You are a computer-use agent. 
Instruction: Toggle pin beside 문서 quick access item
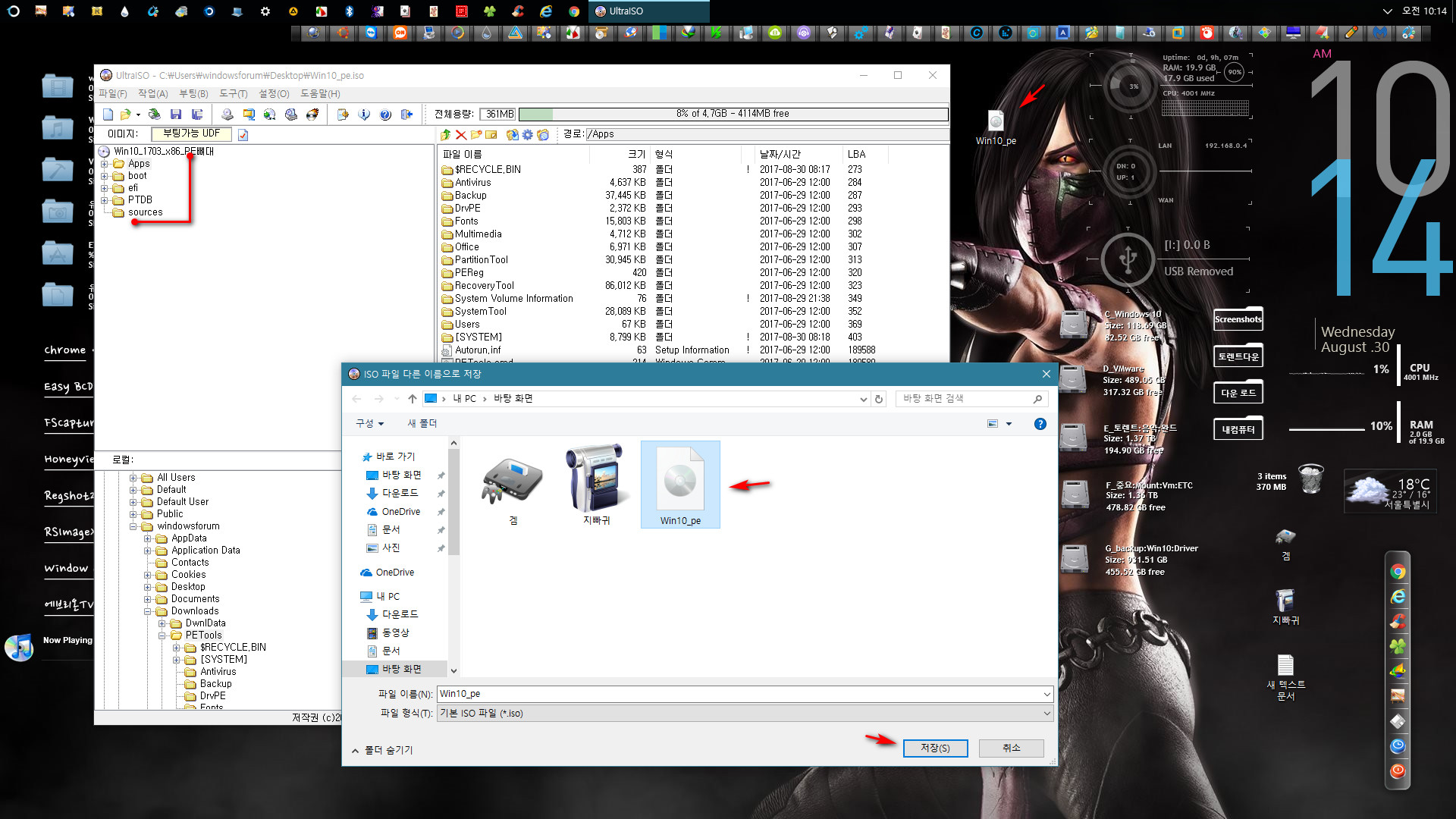pyautogui.click(x=441, y=530)
